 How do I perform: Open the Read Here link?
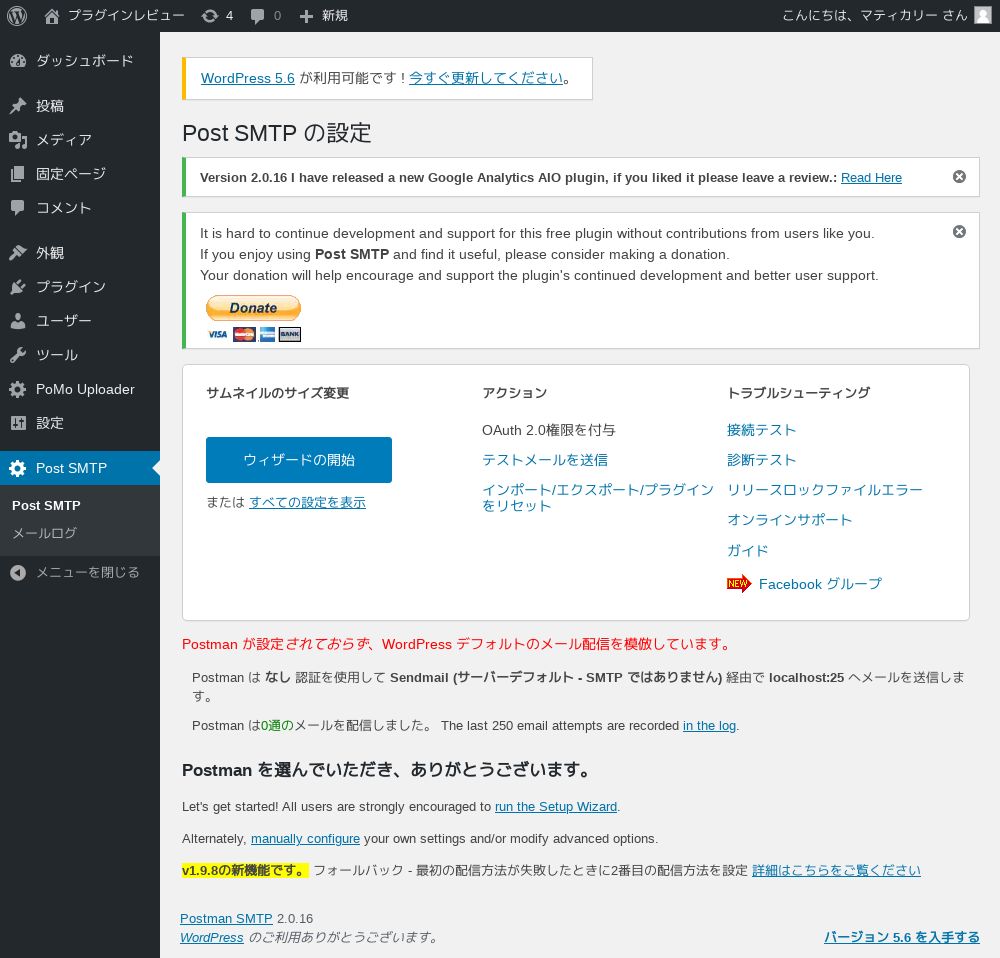[871, 177]
